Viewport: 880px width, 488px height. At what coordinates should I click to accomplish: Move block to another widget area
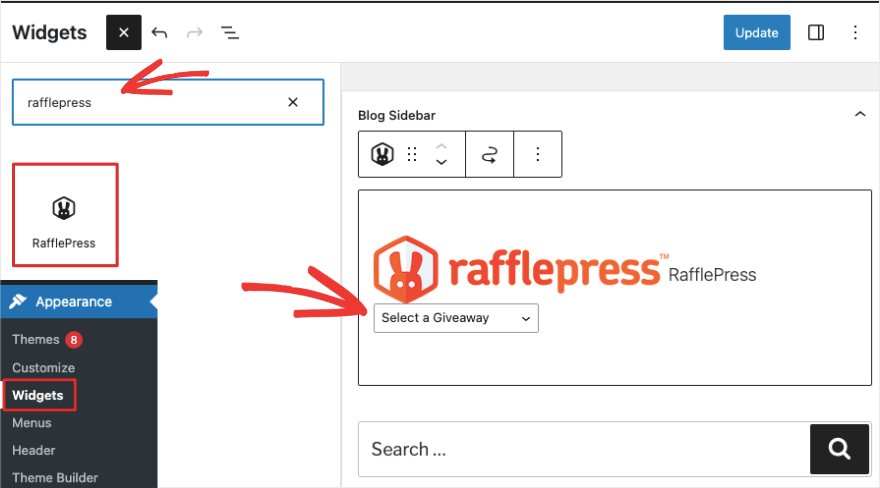[x=489, y=154]
